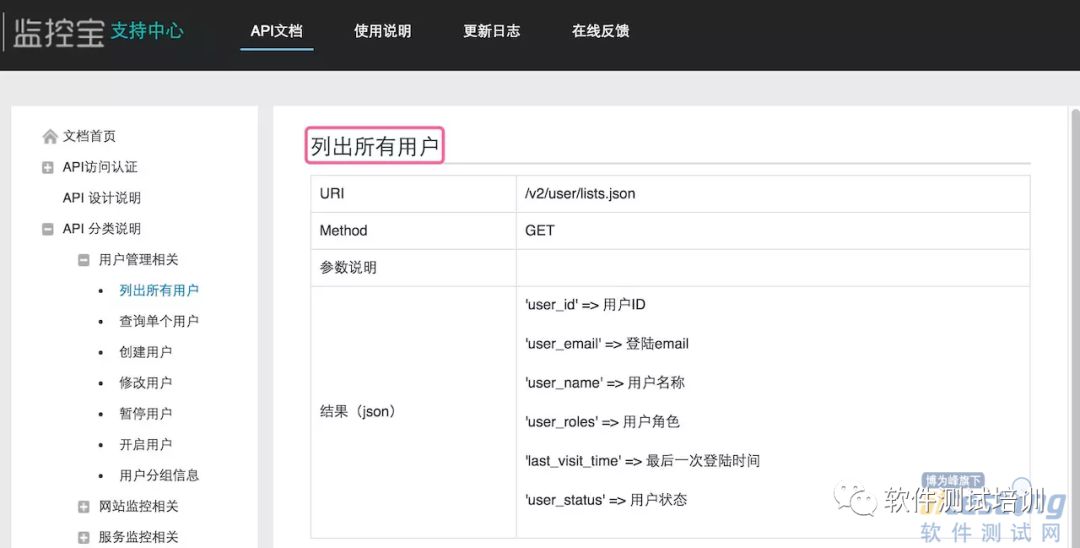
Task: Collapse the API 分类说明 section
Action: coord(48,229)
